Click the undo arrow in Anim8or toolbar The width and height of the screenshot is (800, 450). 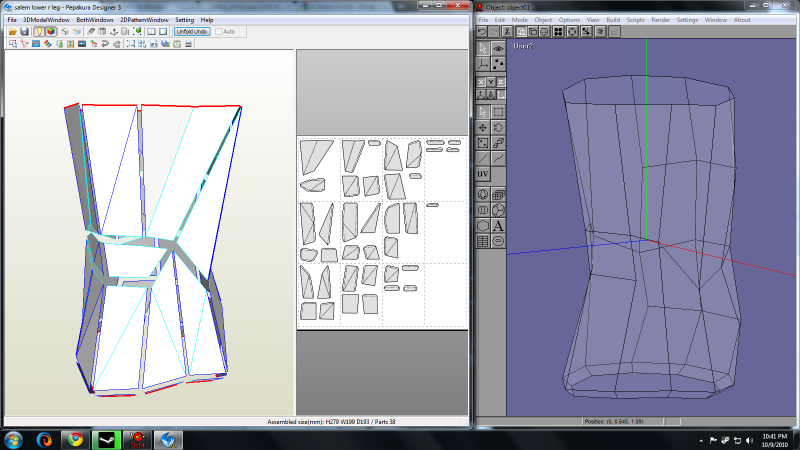[x=482, y=32]
